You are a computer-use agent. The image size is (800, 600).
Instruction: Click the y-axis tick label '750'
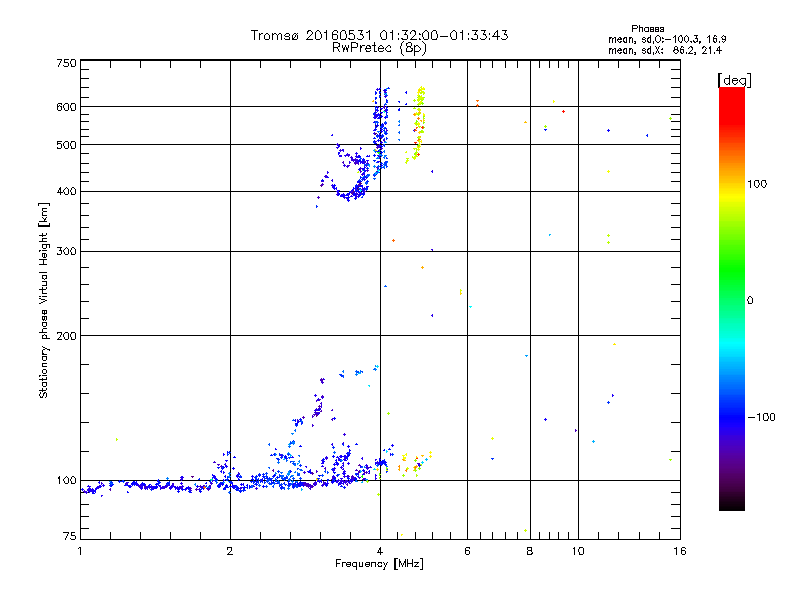66,63
